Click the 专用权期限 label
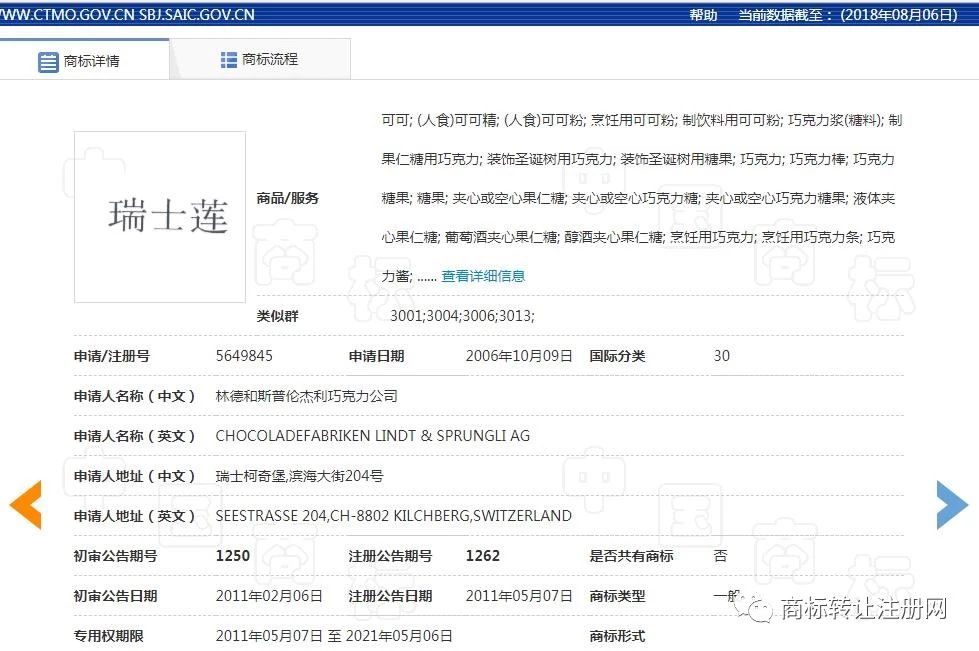Image resolution: width=979 pixels, height=651 pixels. 109,636
